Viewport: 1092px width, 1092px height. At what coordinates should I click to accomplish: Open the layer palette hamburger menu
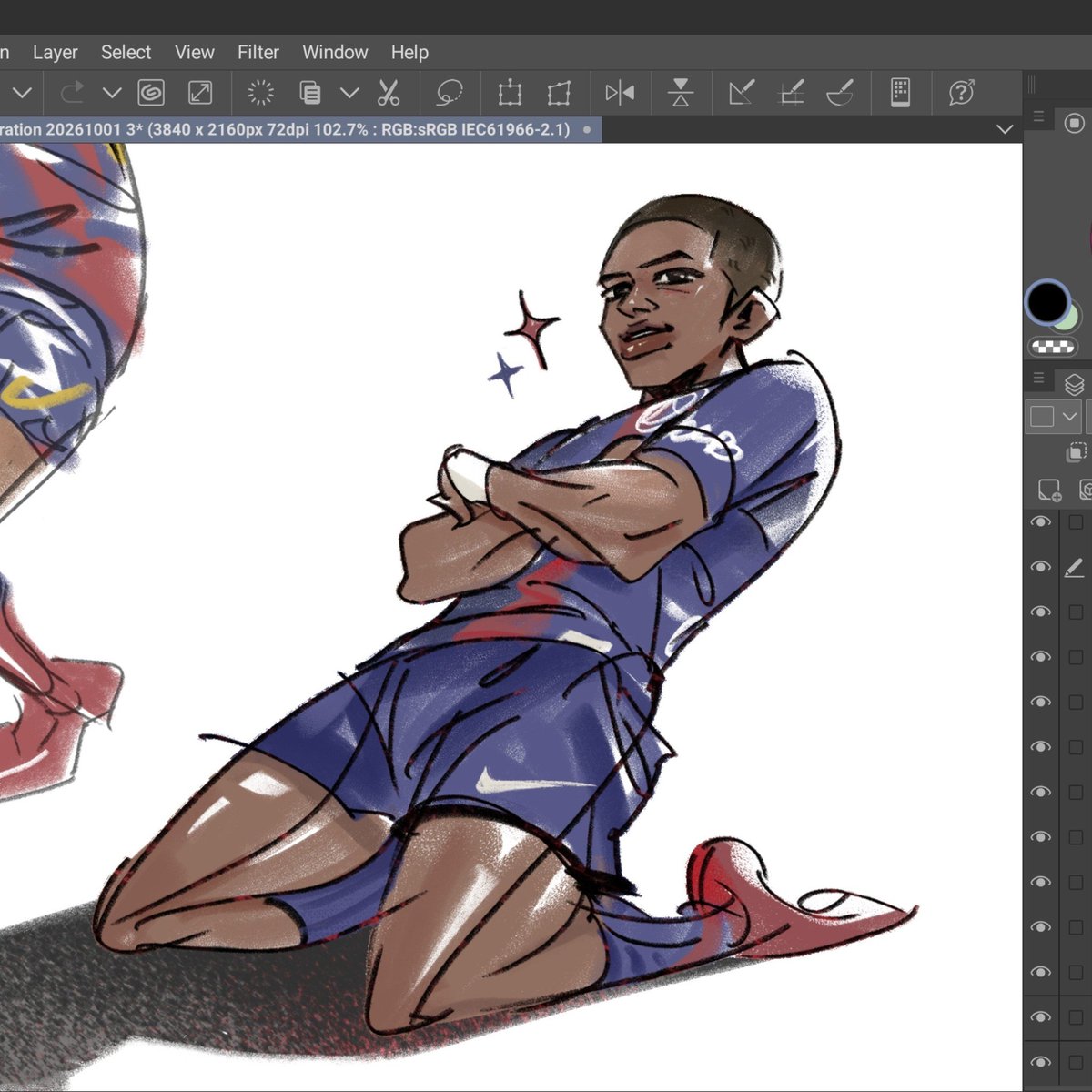pyautogui.click(x=1038, y=378)
